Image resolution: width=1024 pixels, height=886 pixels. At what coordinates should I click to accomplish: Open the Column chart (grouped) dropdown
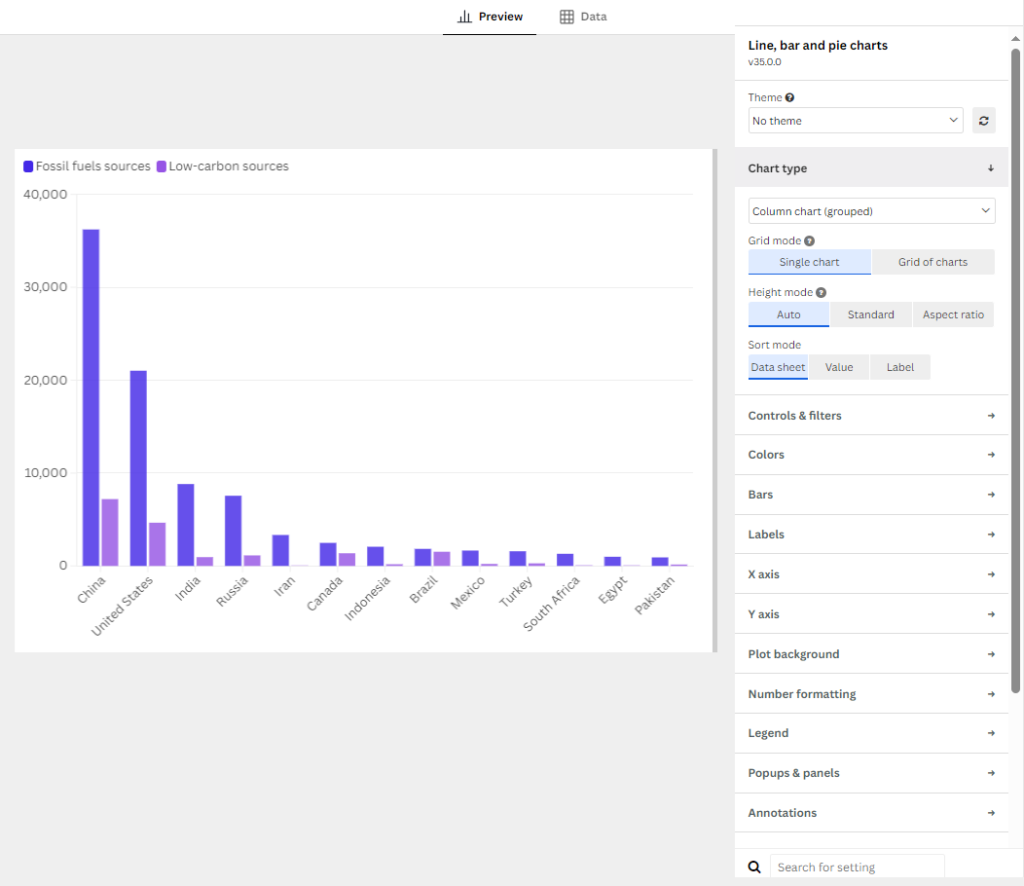871,211
